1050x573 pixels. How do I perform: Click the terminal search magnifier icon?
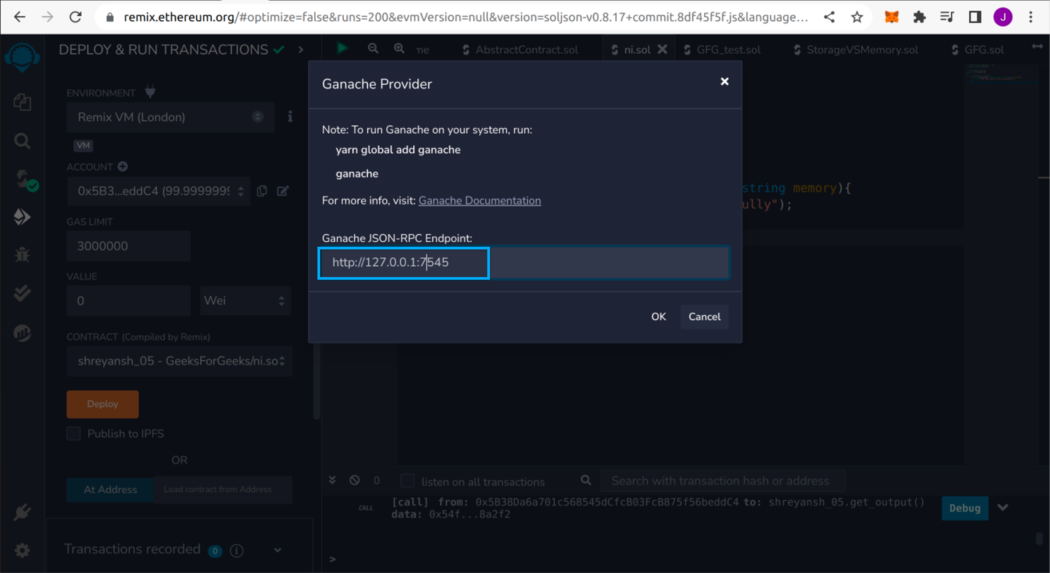pyautogui.click(x=586, y=480)
